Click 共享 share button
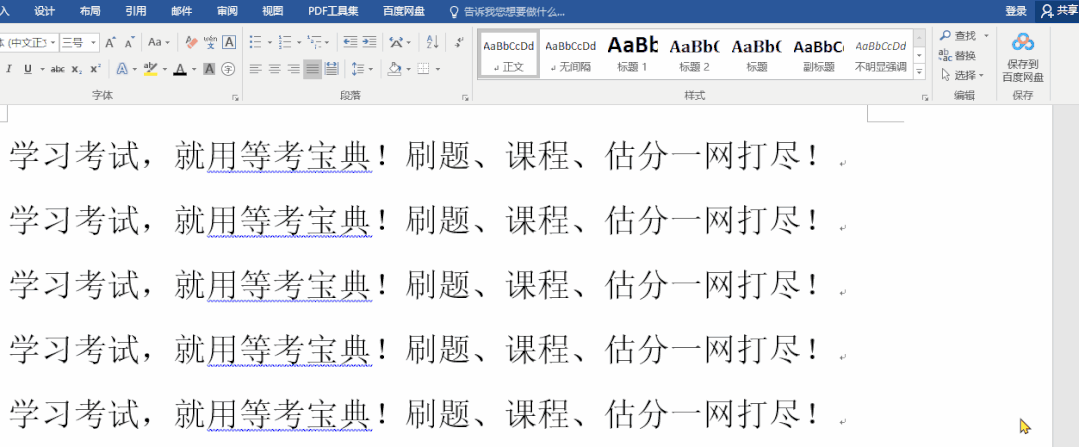This screenshot has width=1079, height=447. pyautogui.click(x=1058, y=11)
